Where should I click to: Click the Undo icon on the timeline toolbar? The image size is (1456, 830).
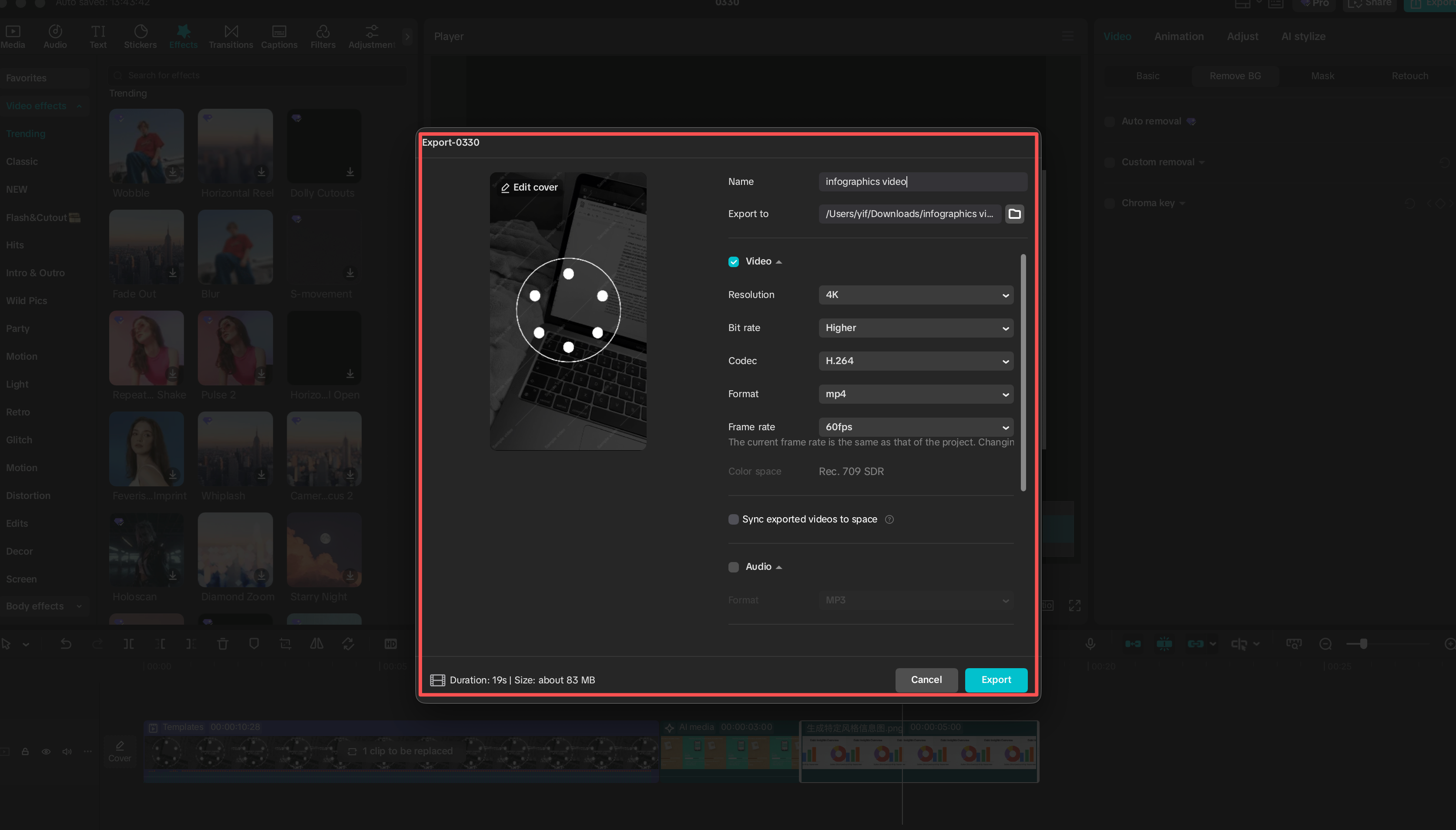pos(66,643)
